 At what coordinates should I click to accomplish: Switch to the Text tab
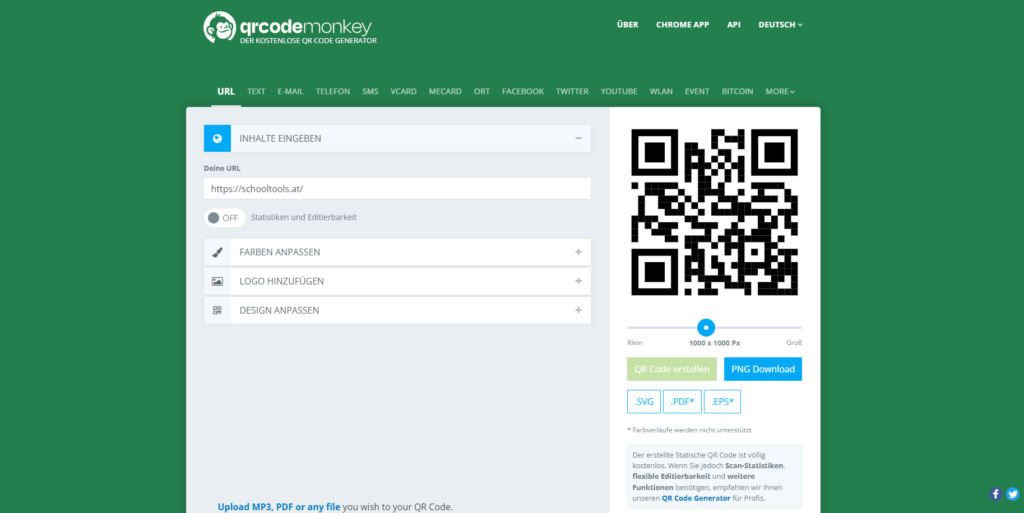pyautogui.click(x=256, y=91)
